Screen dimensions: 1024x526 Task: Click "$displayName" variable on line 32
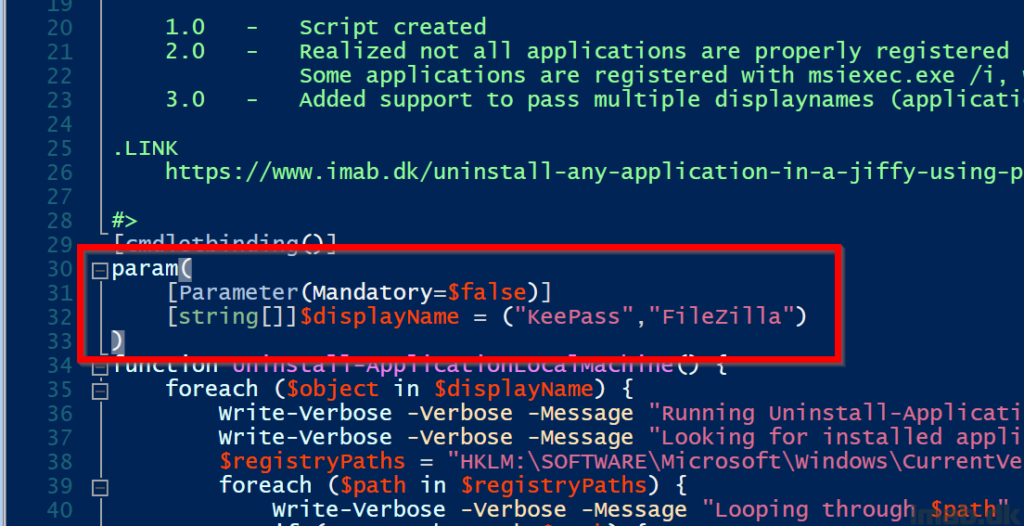(379, 317)
